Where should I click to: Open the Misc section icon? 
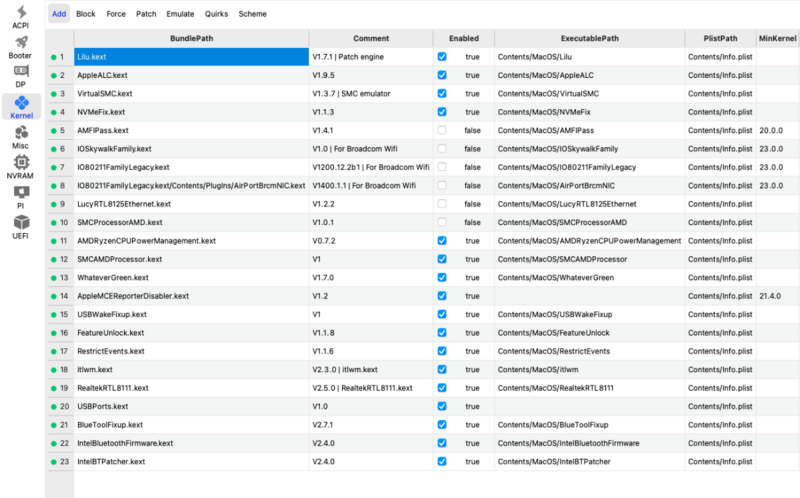(x=20, y=135)
